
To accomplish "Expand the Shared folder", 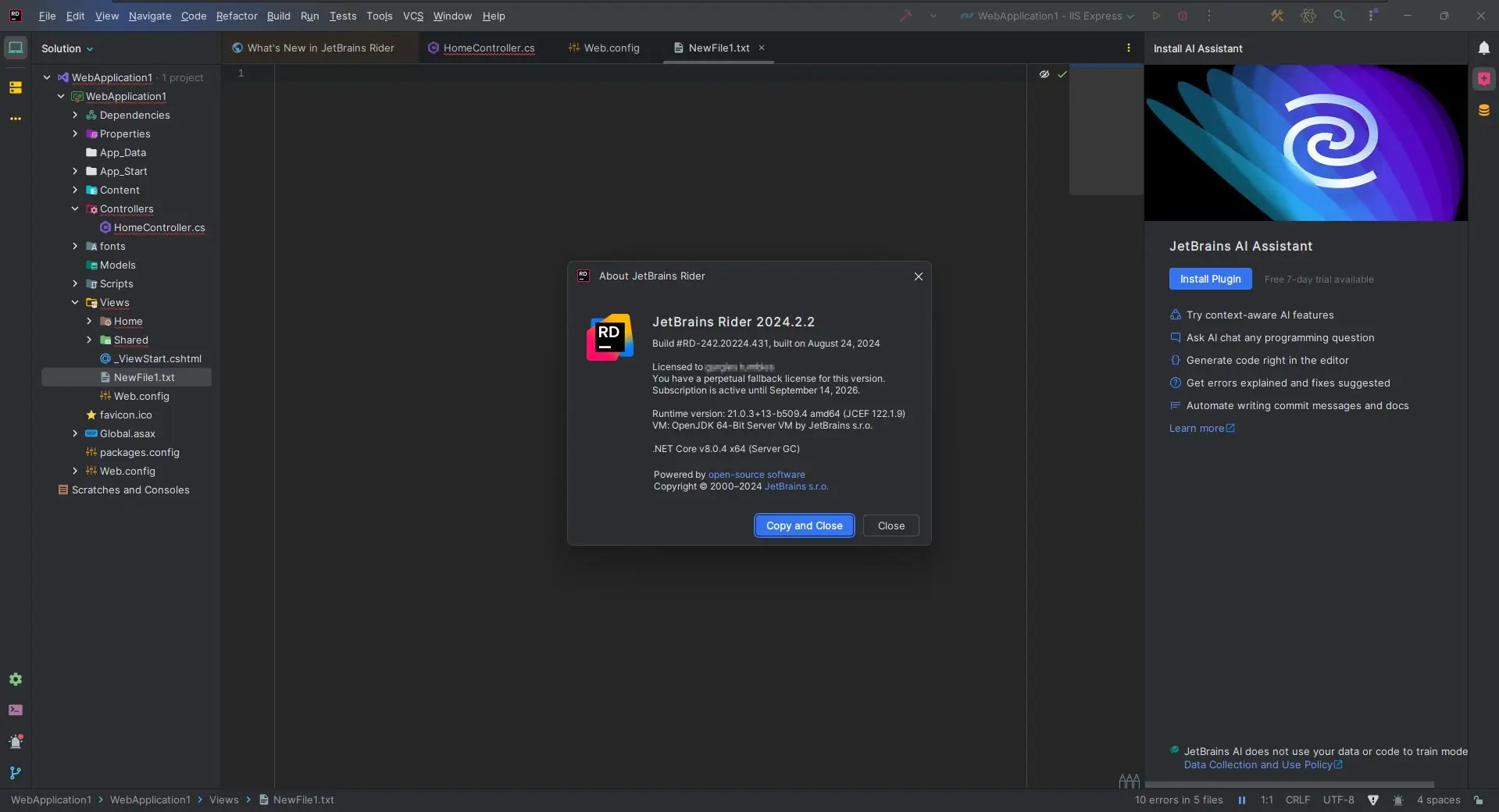I will tap(89, 340).
